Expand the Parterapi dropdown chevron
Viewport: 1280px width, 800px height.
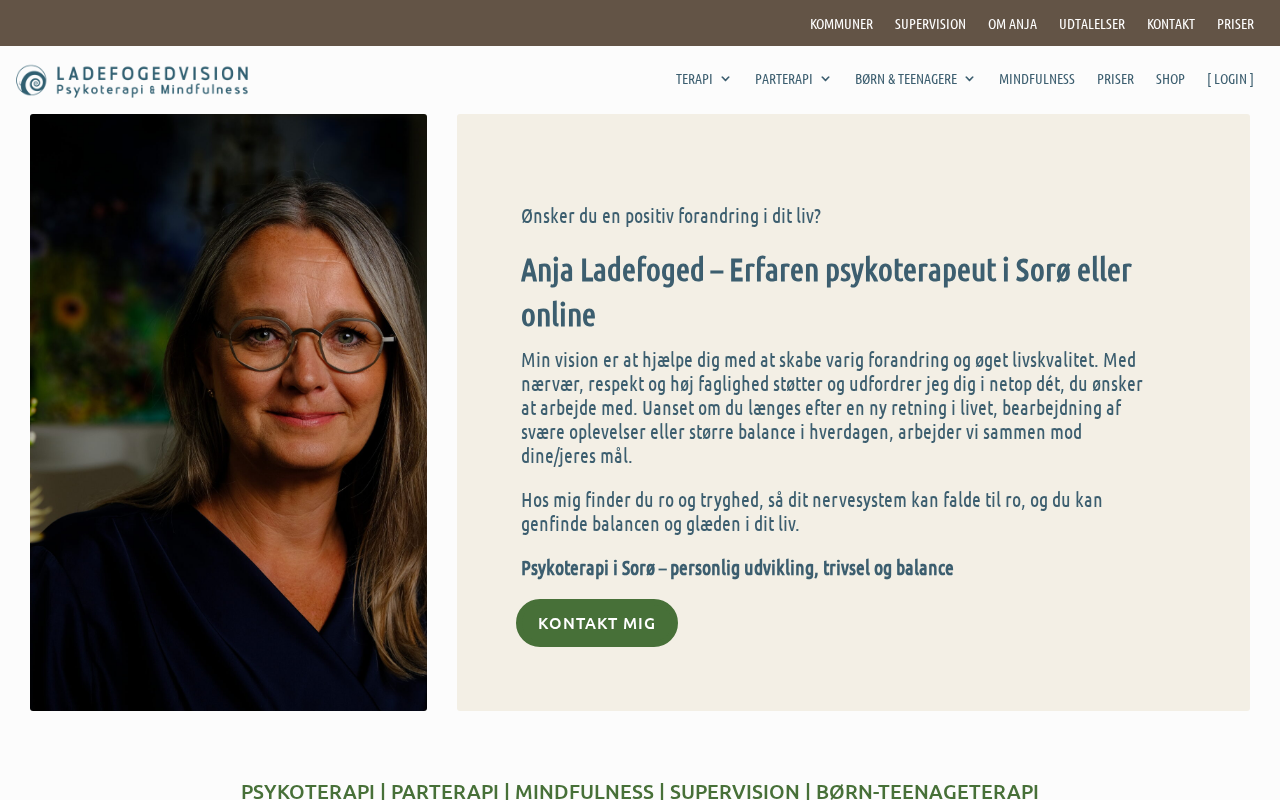pyautogui.click(x=825, y=79)
